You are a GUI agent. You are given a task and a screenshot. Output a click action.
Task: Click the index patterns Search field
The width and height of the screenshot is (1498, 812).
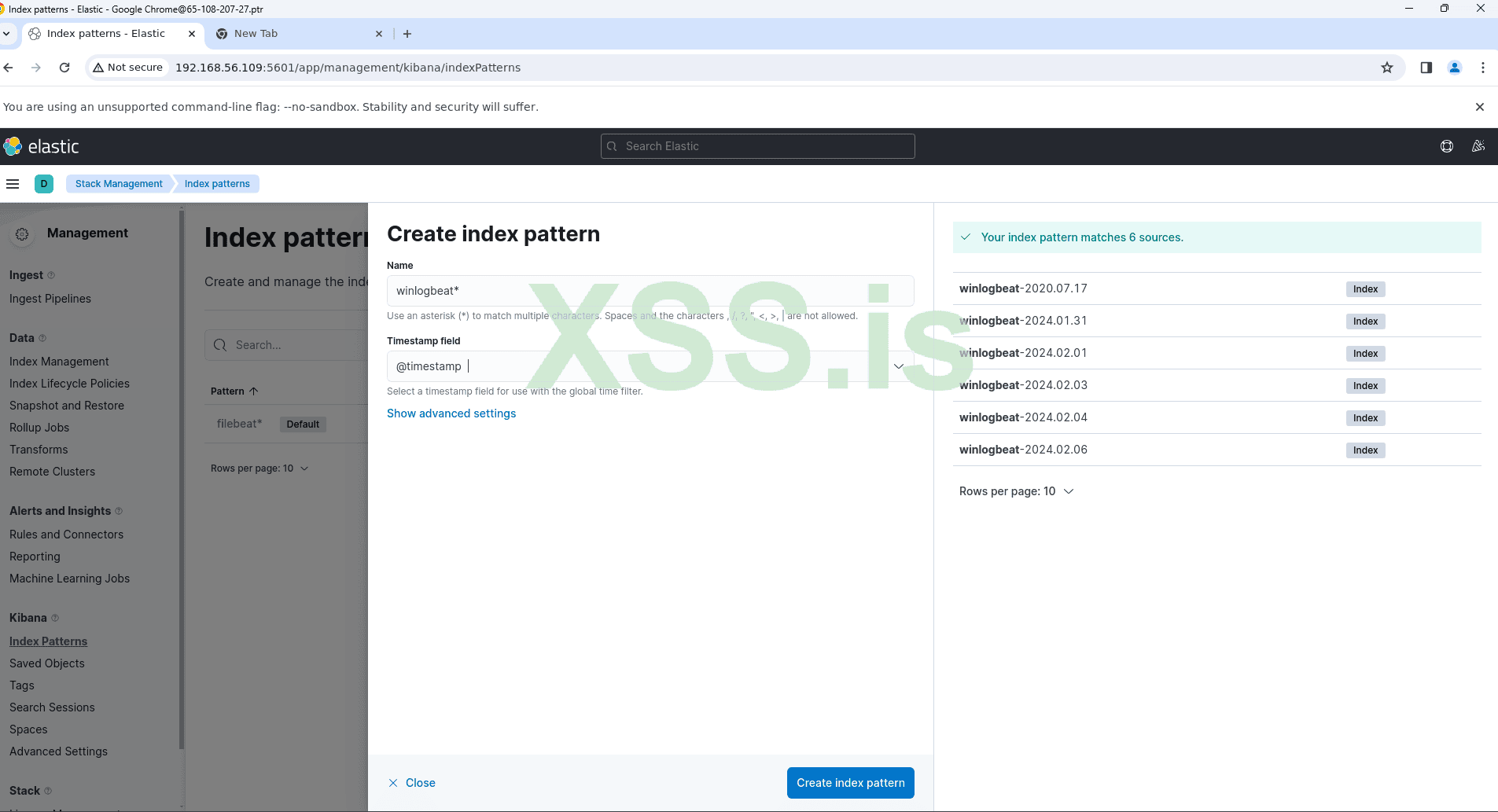(287, 345)
